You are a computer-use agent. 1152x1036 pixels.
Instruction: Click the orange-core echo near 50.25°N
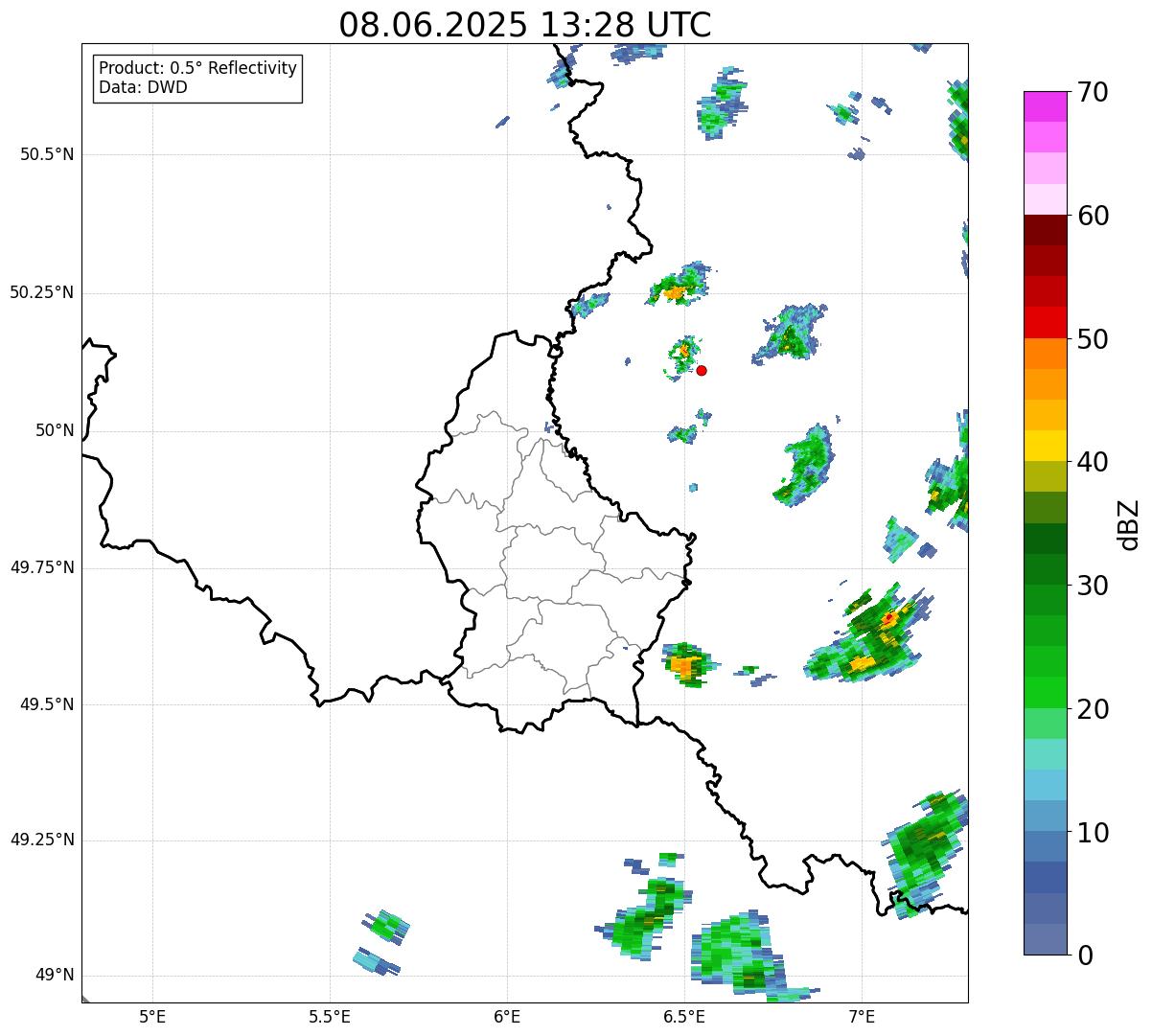point(680,284)
